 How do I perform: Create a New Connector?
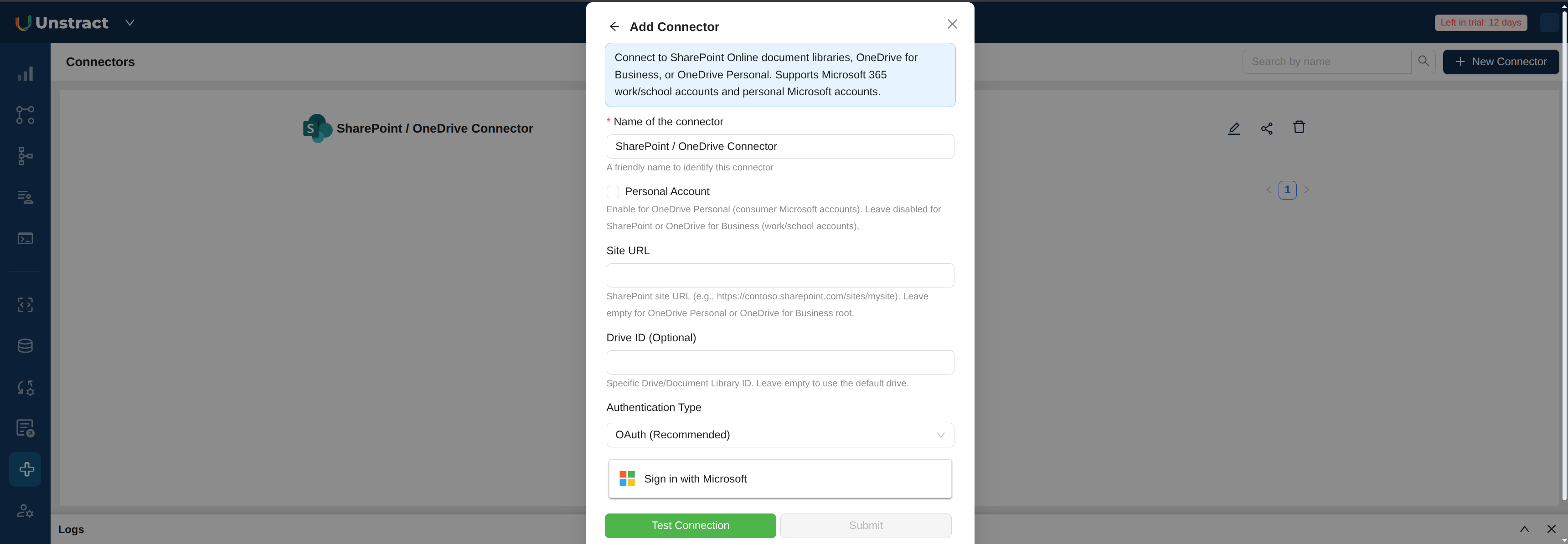point(1501,61)
